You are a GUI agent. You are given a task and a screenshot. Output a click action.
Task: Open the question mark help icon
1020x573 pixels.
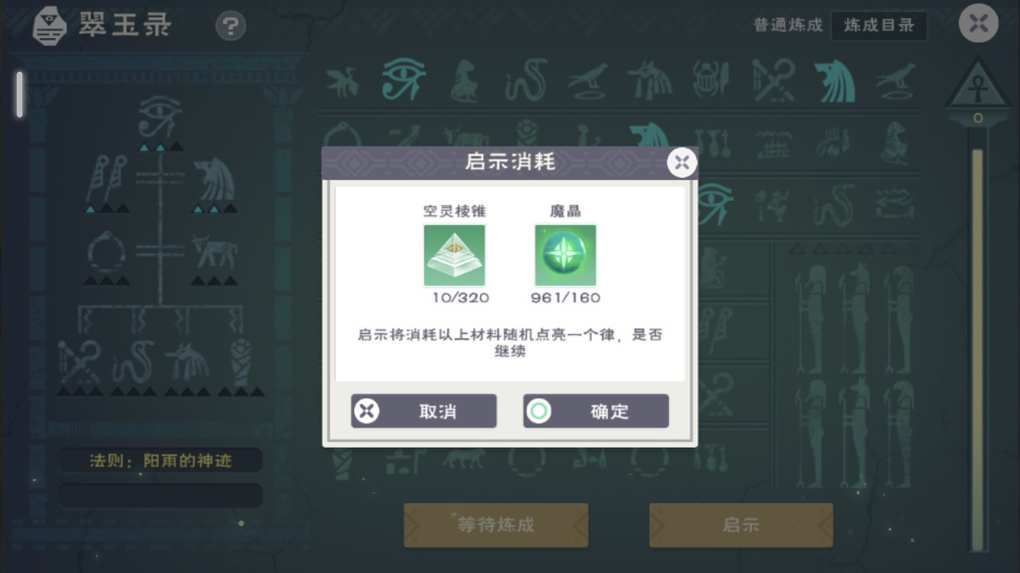[230, 26]
